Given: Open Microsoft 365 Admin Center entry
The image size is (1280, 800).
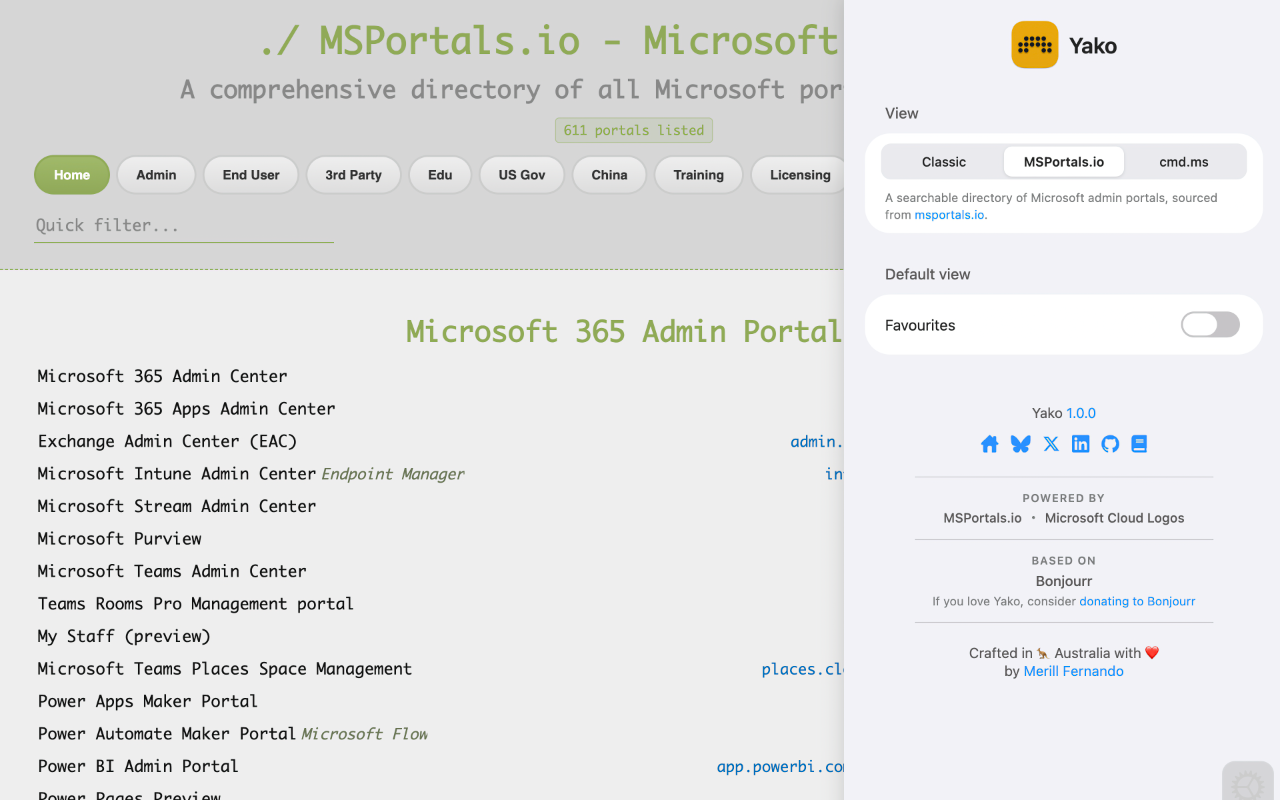Looking at the screenshot, I should pyautogui.click(x=163, y=376).
